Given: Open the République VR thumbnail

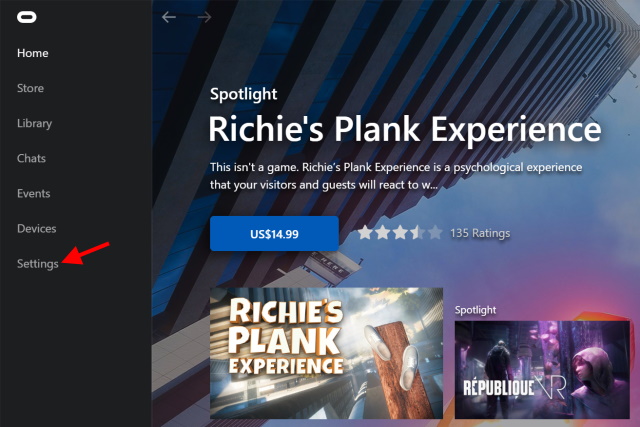Looking at the screenshot, I should tap(542, 369).
